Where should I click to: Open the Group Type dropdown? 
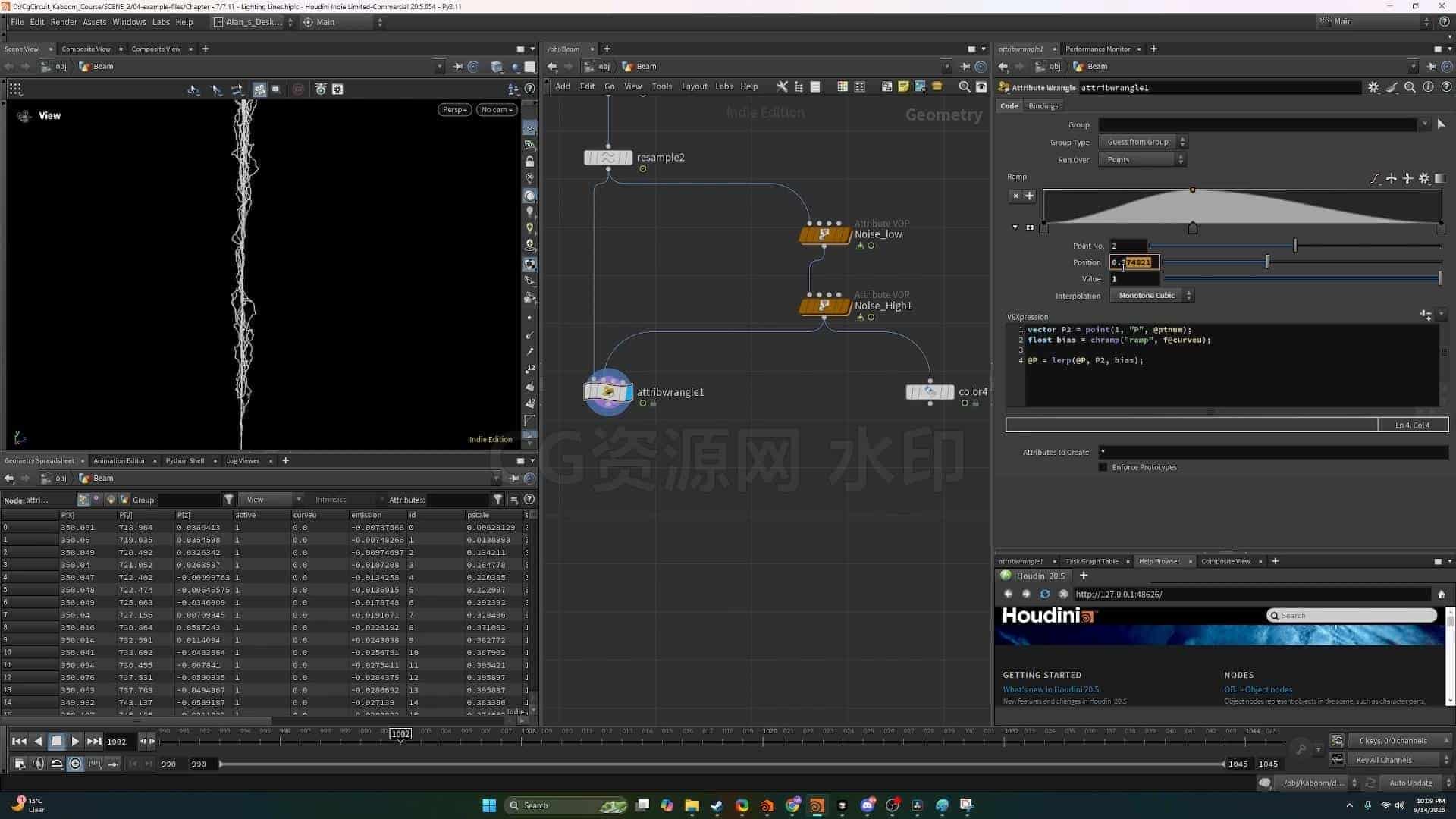point(1142,142)
